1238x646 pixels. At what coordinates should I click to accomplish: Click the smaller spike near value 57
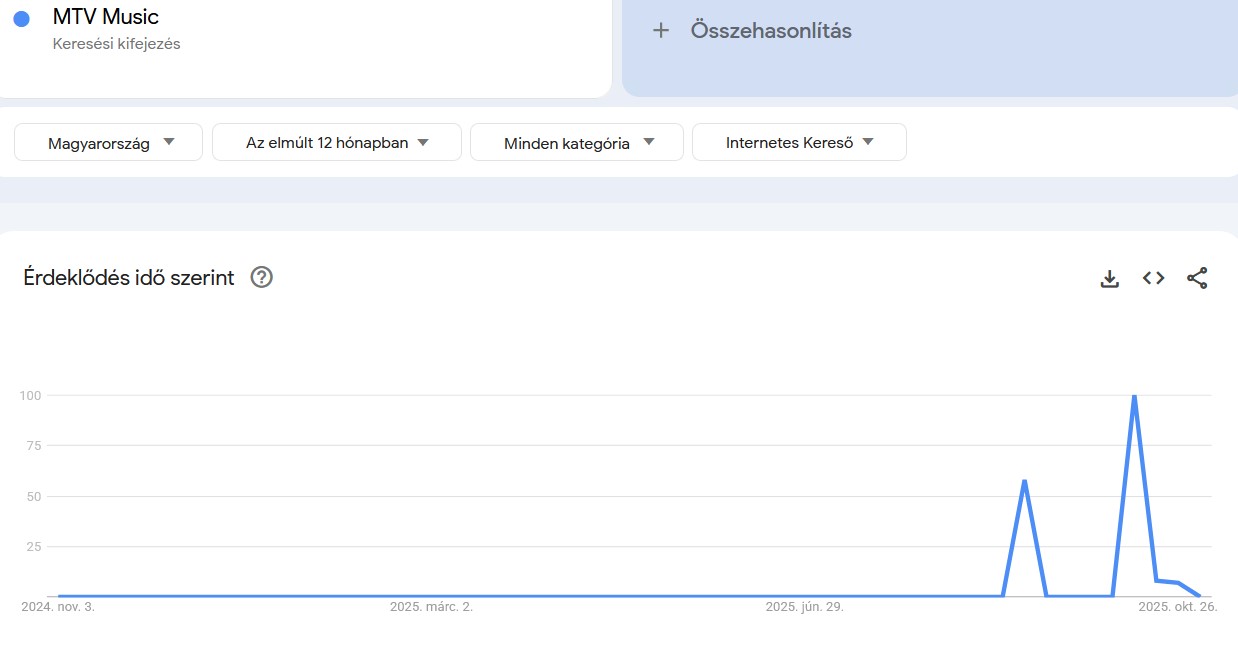1023,482
